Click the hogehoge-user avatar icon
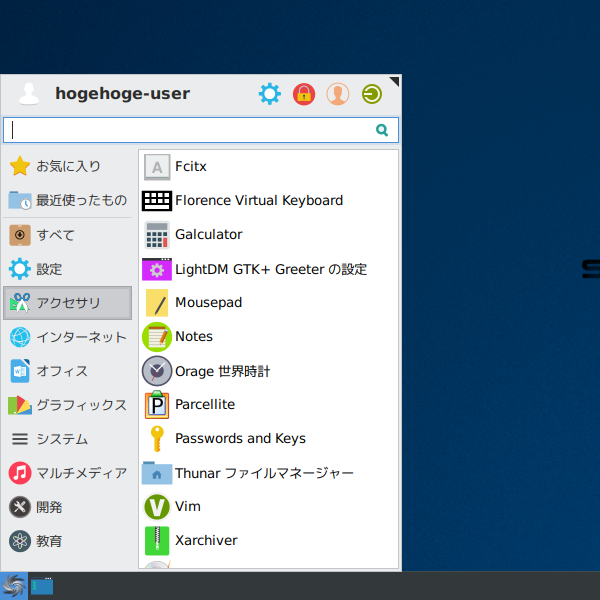The height and width of the screenshot is (600, 600). point(29,94)
